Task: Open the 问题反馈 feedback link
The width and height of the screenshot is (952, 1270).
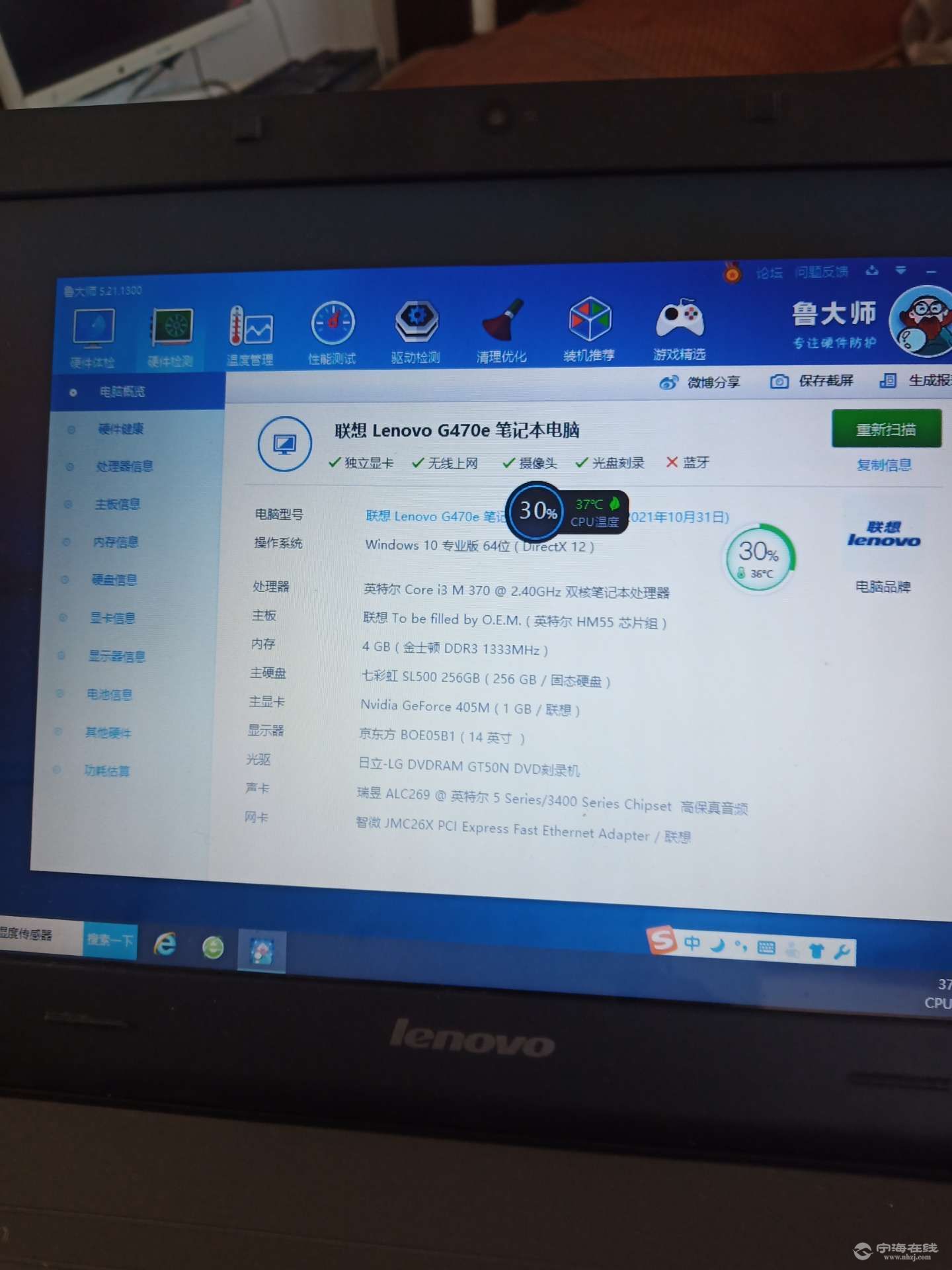Action: 821,271
